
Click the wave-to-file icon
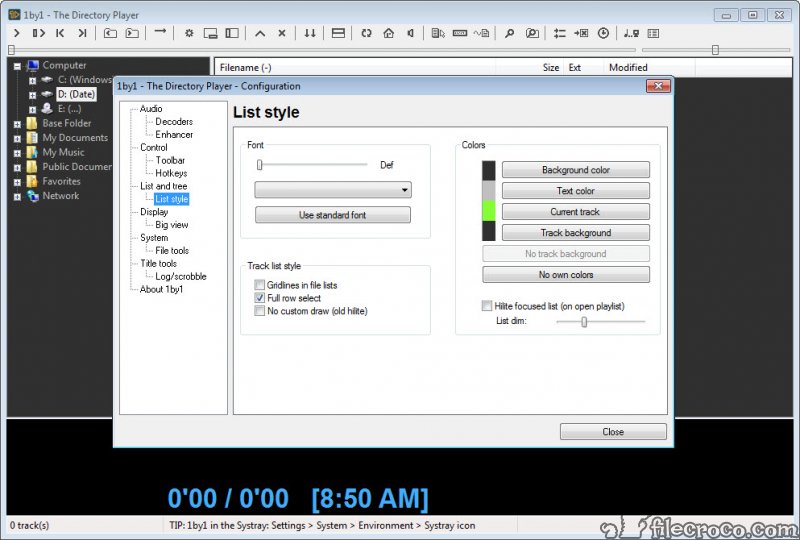tap(481, 33)
